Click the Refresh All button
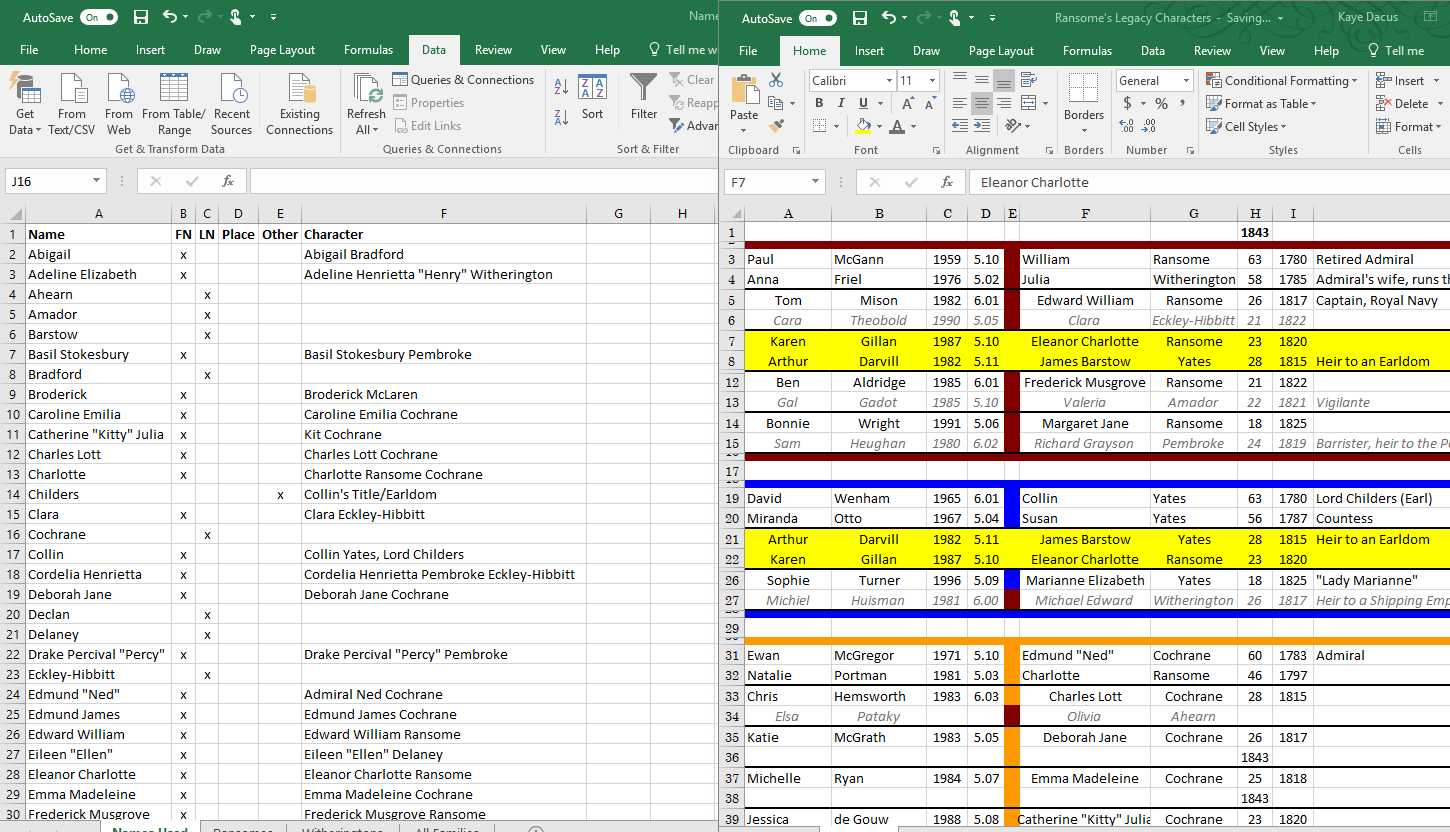 coord(366,104)
